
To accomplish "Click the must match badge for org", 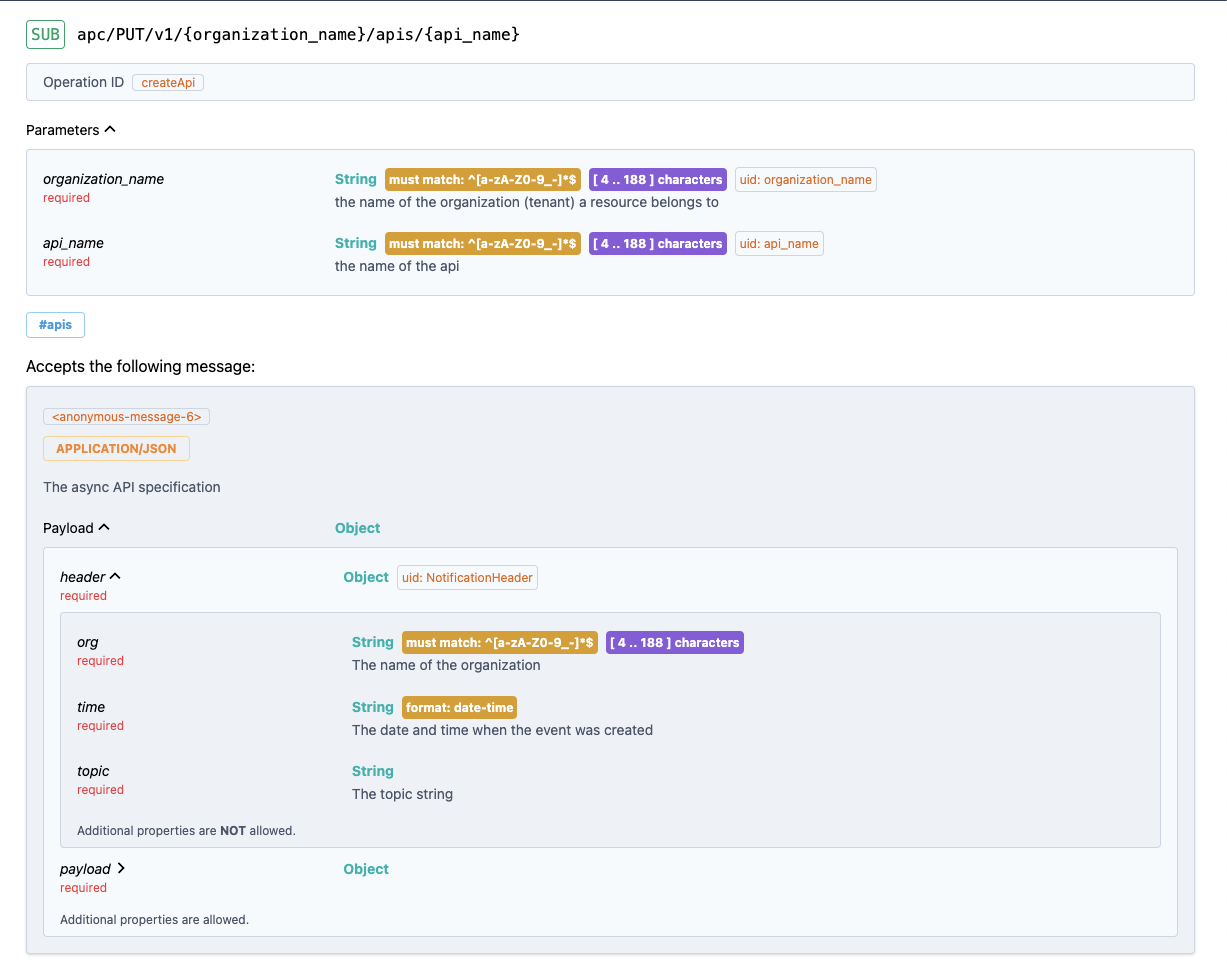I will click(499, 643).
